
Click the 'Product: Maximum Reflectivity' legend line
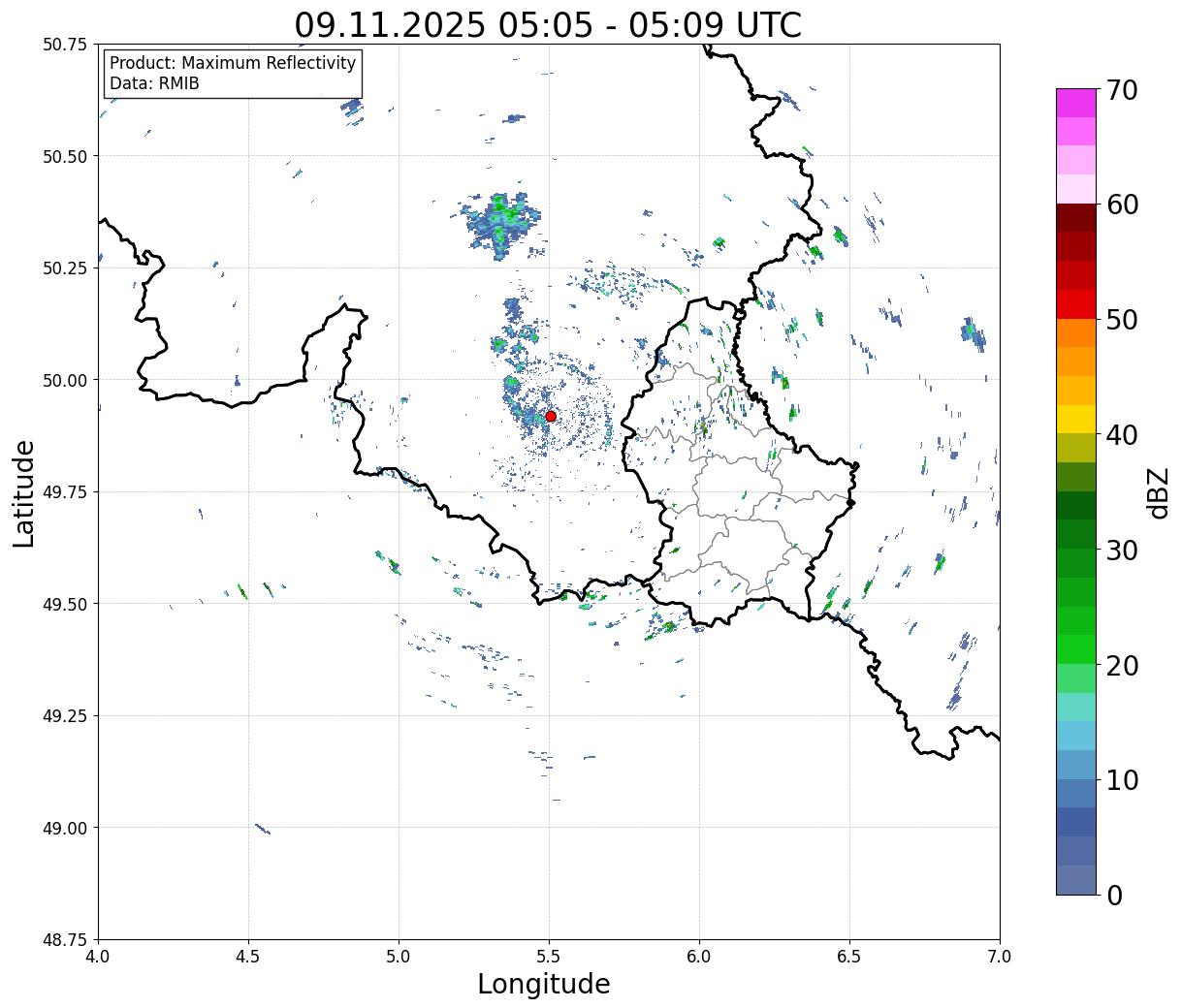click(233, 63)
